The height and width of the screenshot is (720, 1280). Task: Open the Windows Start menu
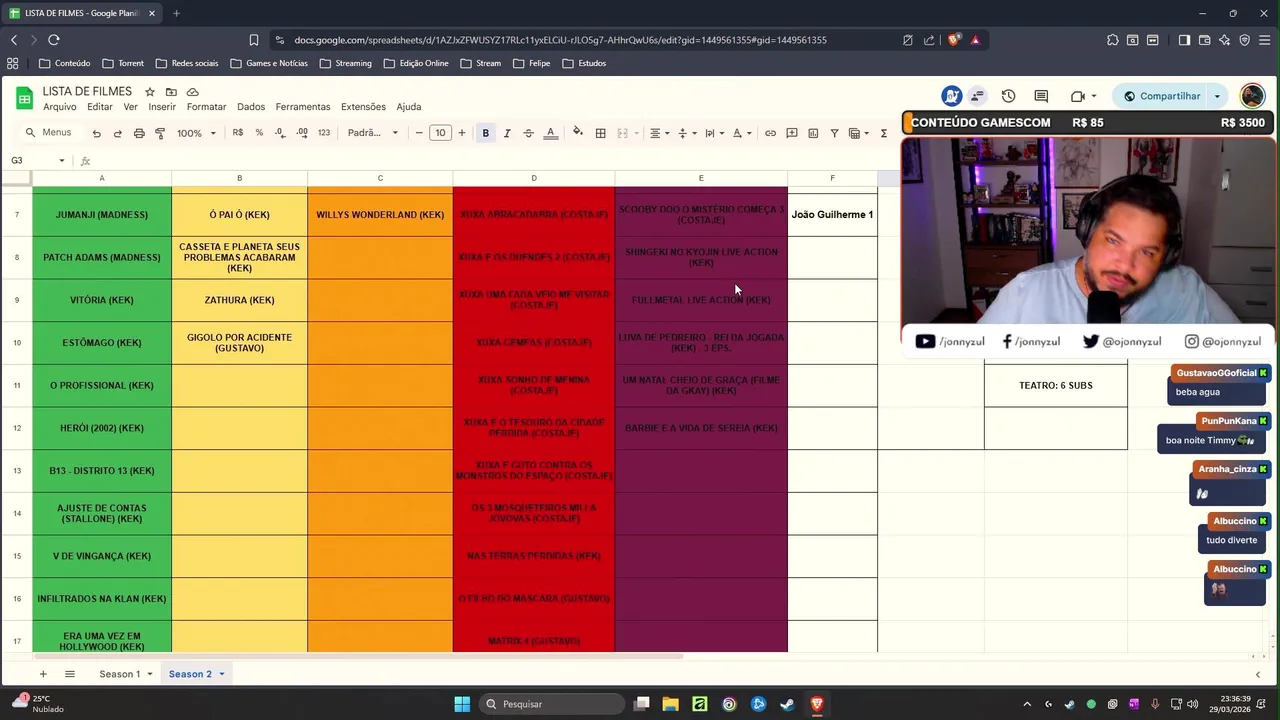tap(462, 704)
